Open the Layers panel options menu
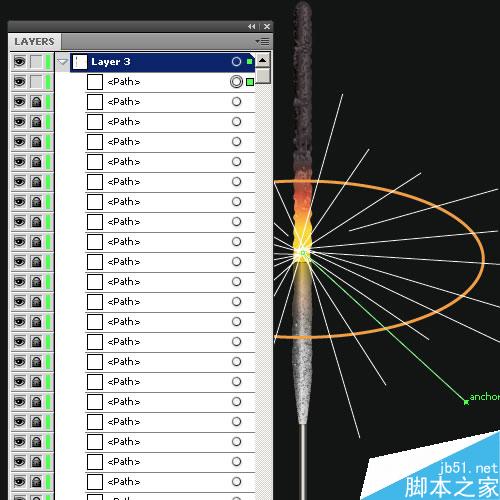 [x=262, y=41]
